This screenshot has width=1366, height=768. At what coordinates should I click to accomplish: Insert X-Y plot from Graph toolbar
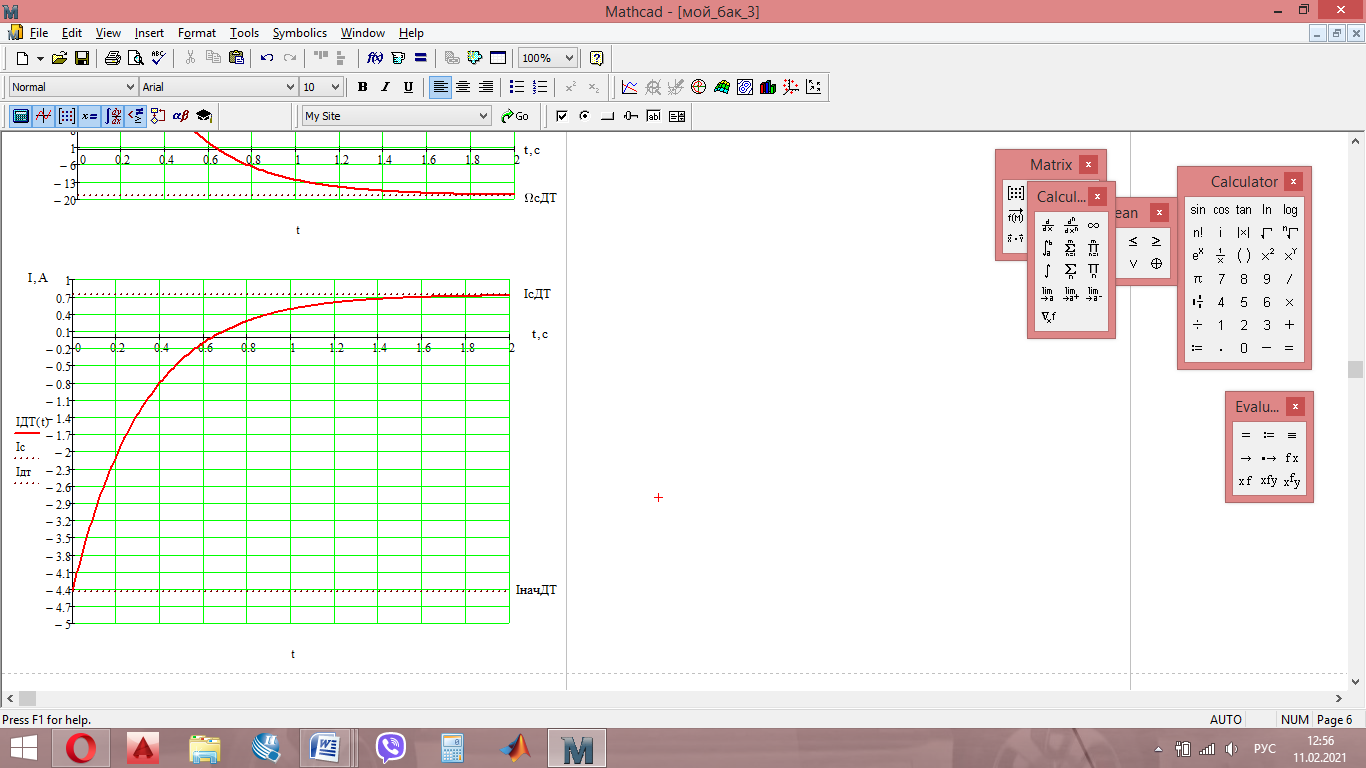(629, 87)
